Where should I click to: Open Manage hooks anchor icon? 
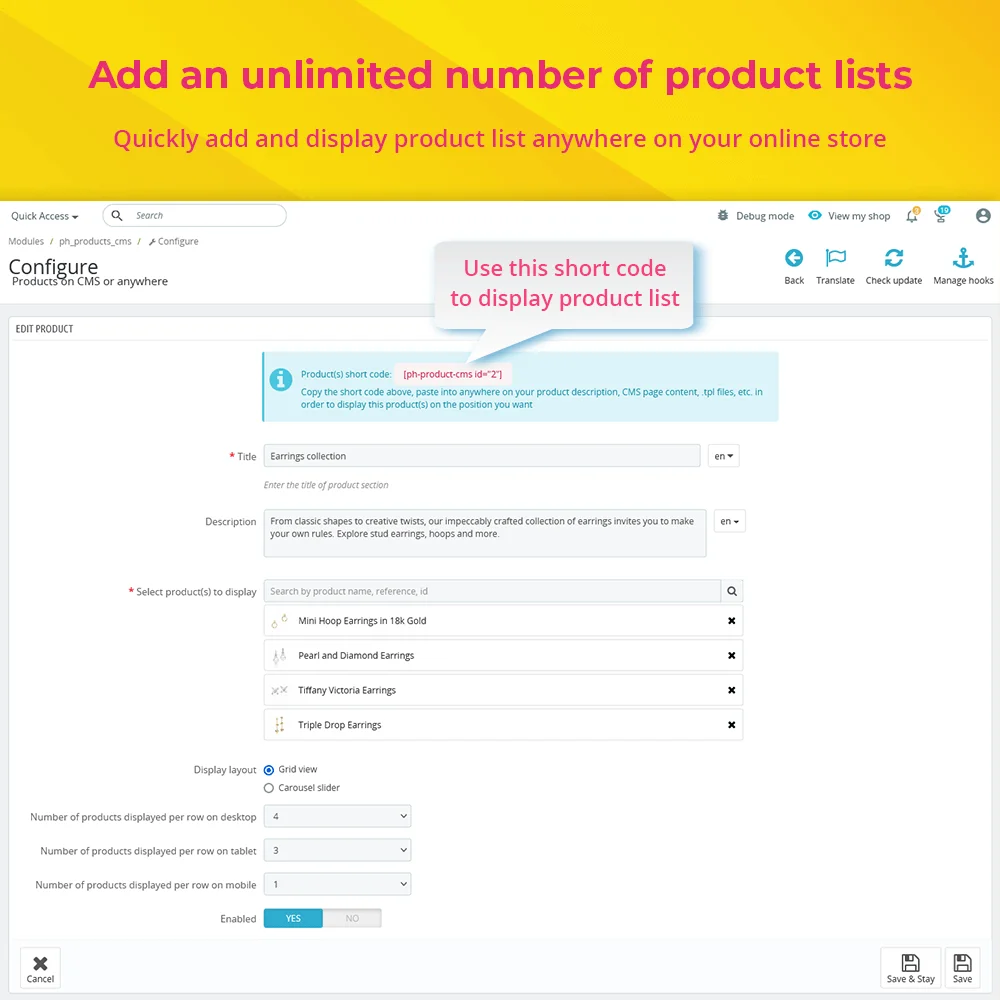[x=963, y=259]
